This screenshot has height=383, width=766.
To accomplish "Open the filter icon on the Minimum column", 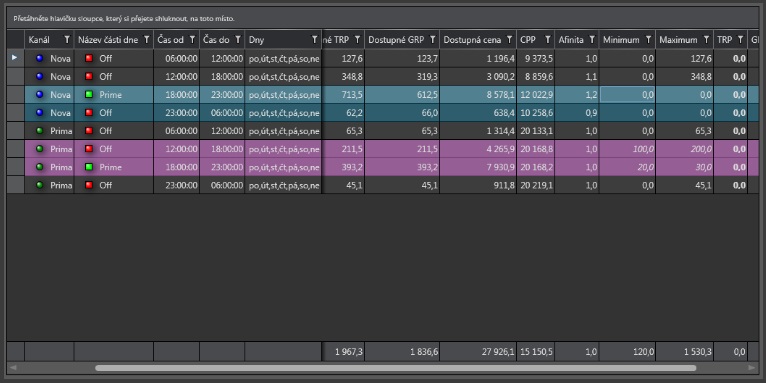I will tap(648, 40).
